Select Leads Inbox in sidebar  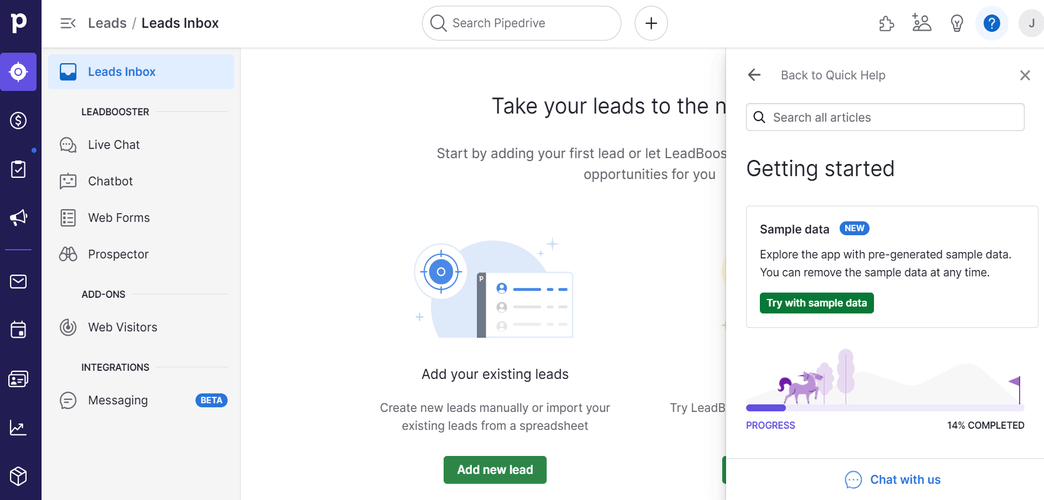[x=141, y=72]
